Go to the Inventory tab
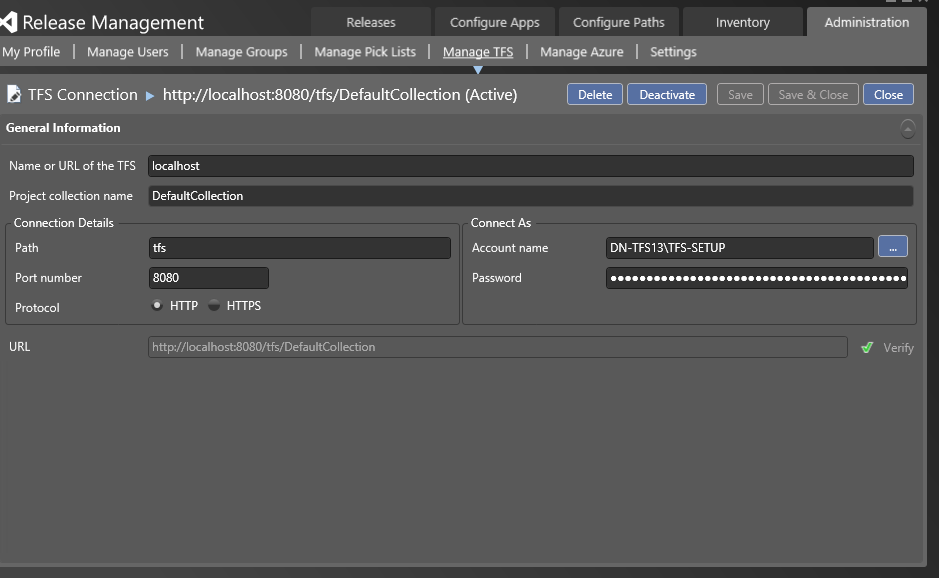The height and width of the screenshot is (578, 939). point(742,22)
